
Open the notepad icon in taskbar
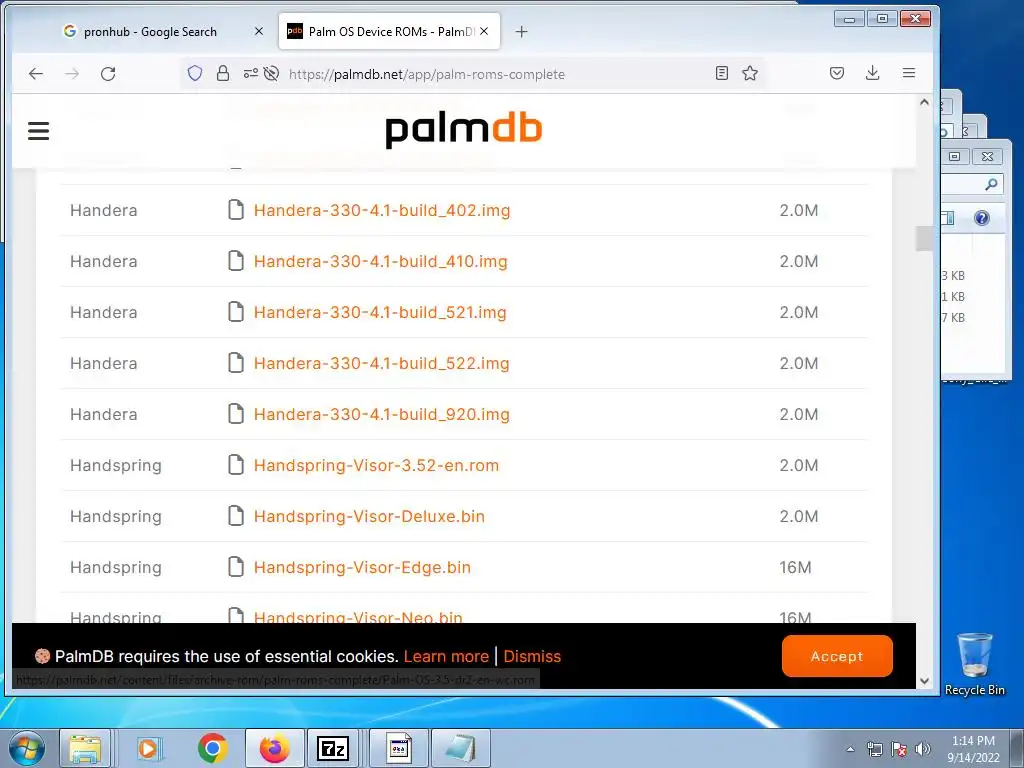tap(461, 748)
